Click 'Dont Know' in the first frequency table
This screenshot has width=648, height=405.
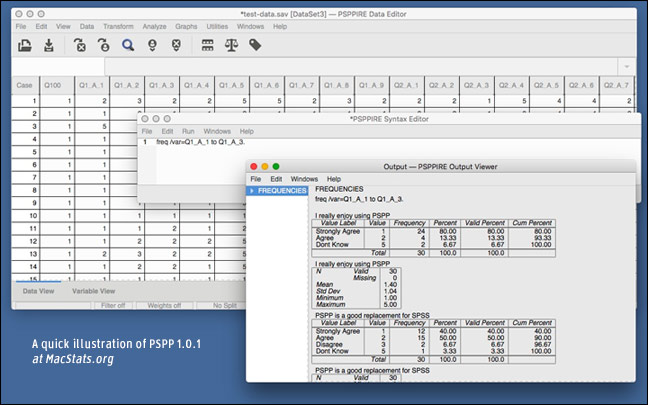pos(332,245)
